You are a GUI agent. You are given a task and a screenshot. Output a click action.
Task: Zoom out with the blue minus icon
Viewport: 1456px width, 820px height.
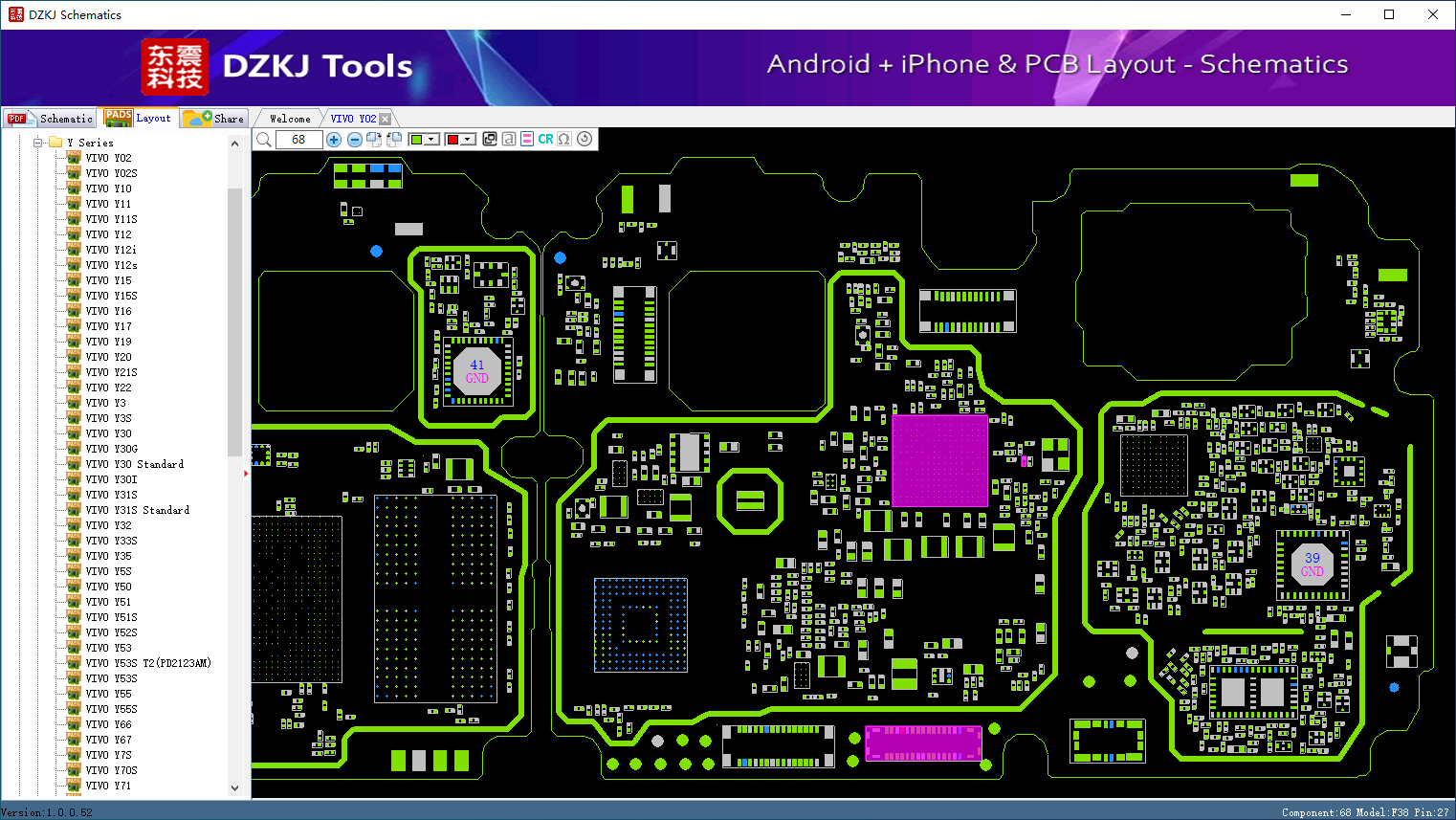point(354,140)
